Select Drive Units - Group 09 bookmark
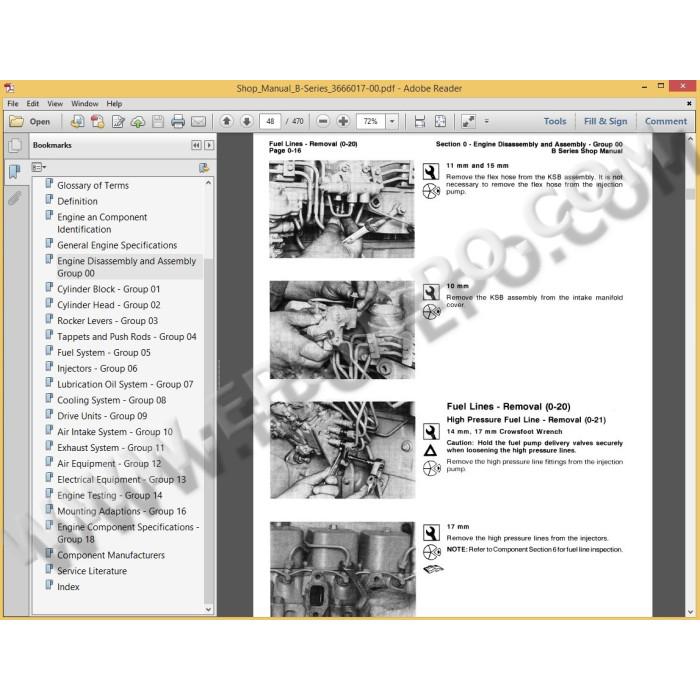This screenshot has height=700, width=700. pos(102,416)
